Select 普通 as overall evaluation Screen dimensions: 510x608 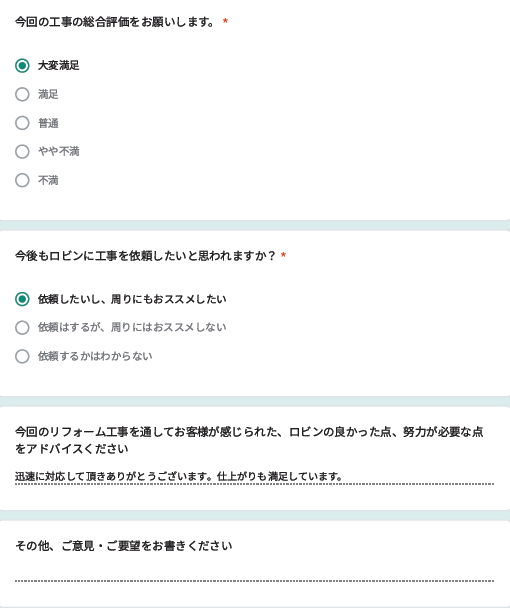(22, 123)
